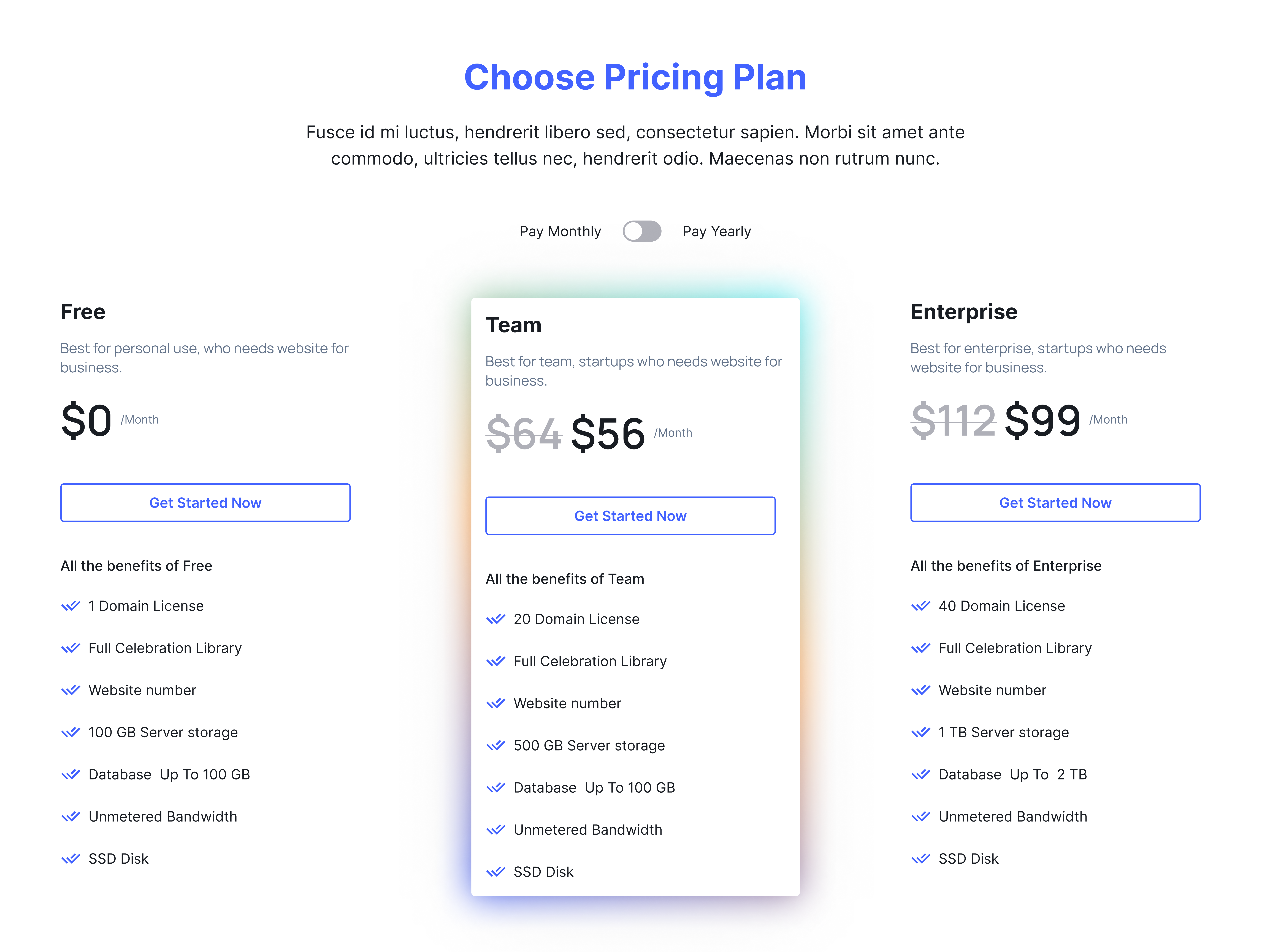
Task: Click checkmark beside Enterprise Unmetered Bandwidth
Action: tap(920, 817)
